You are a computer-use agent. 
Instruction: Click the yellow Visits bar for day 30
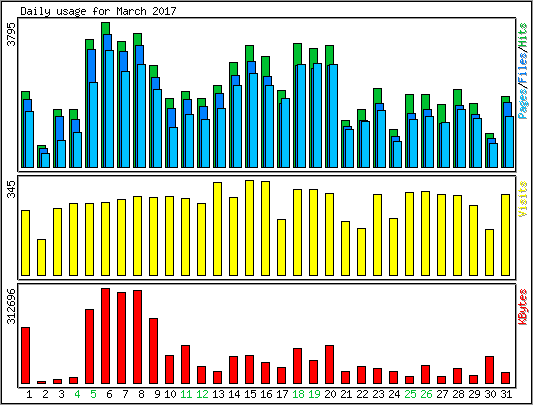point(489,252)
